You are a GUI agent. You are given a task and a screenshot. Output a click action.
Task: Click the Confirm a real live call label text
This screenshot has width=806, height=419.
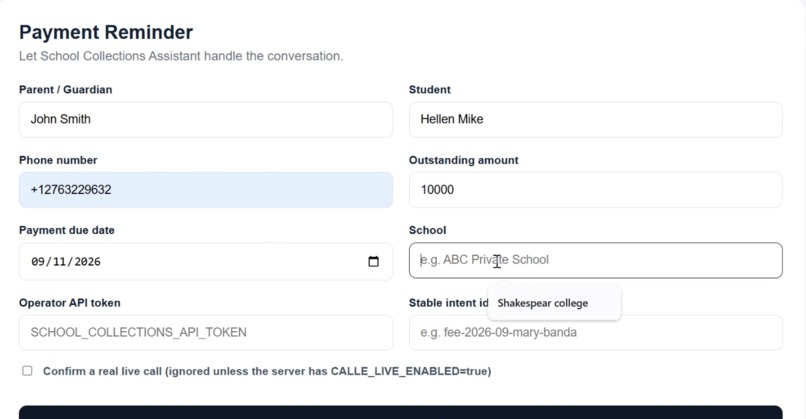pos(267,371)
